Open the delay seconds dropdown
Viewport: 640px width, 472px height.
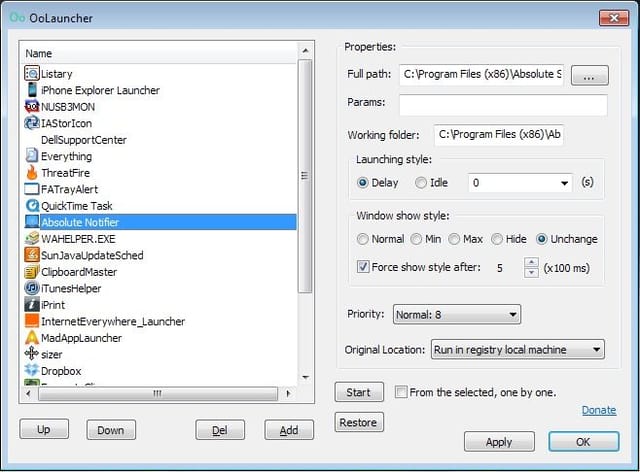(x=564, y=183)
